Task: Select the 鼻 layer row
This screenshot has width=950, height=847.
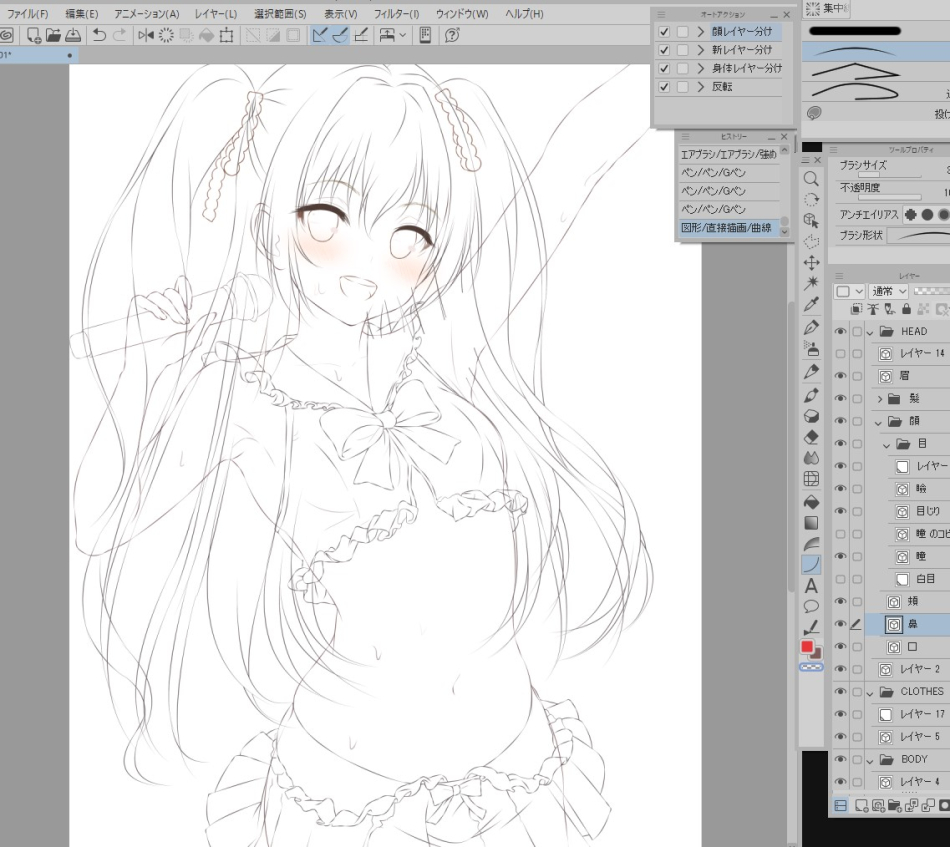Action: 908,625
